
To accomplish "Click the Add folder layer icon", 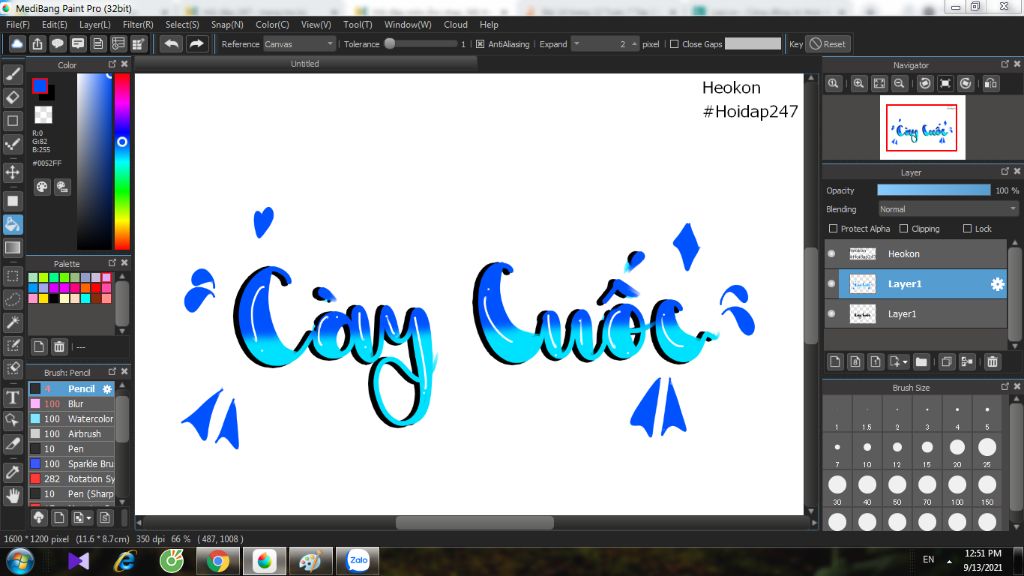I will (x=921, y=362).
